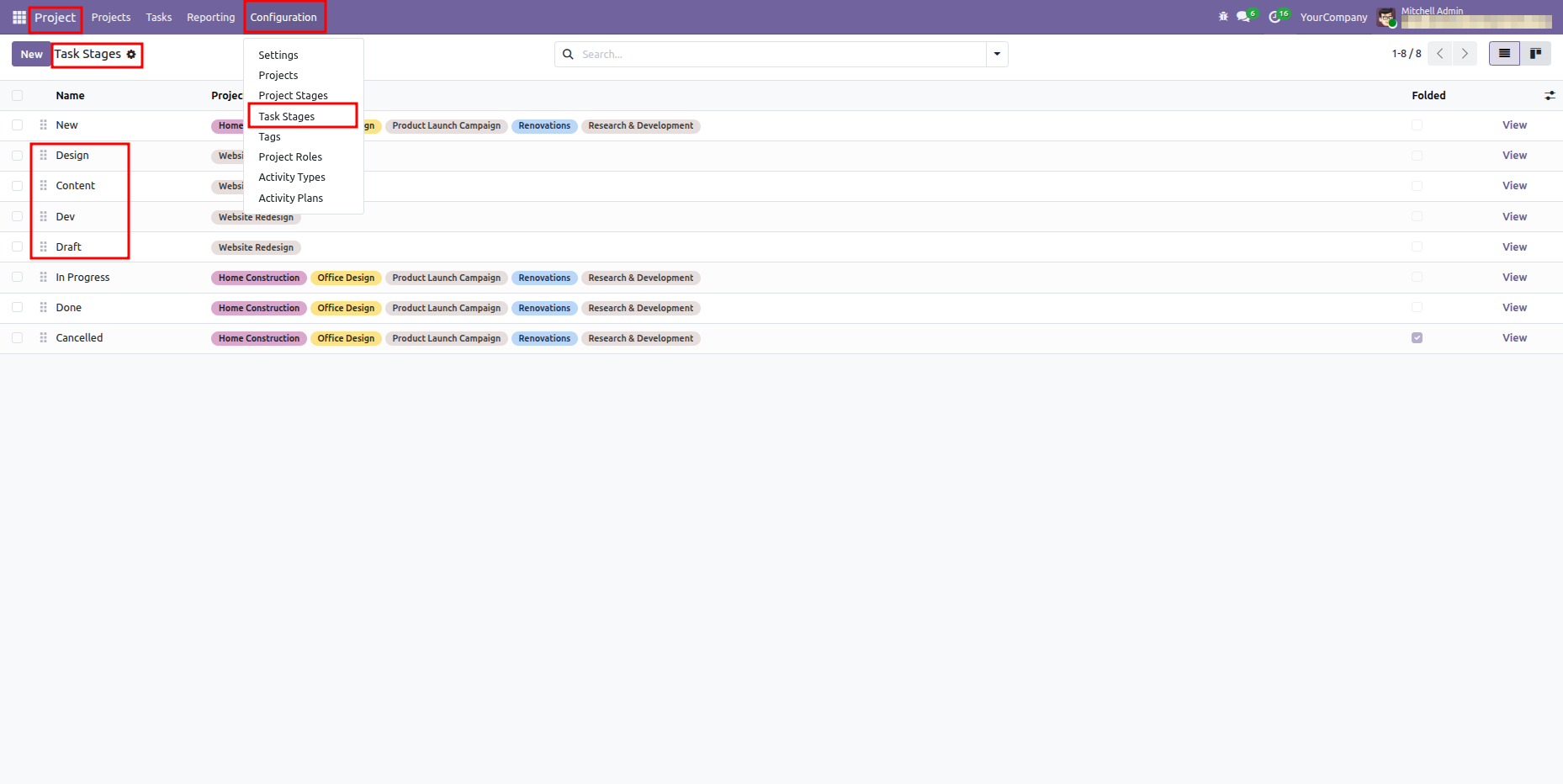Choose Project Stages from dropdown
This screenshot has height=784, width=1563.
[293, 96]
